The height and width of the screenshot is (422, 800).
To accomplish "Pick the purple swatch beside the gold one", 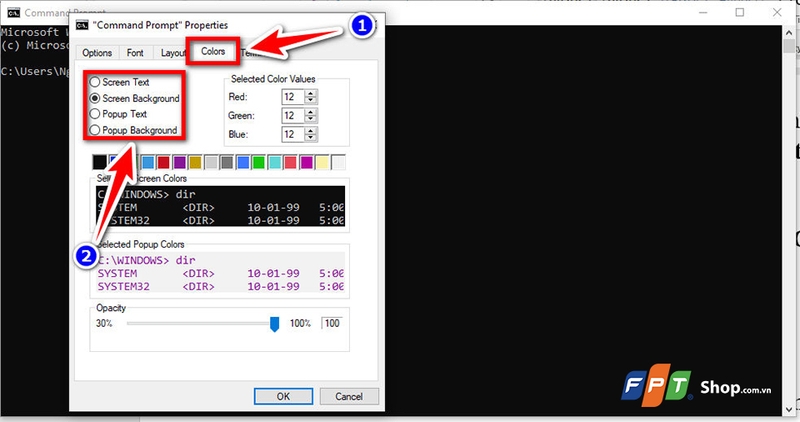I will tap(179, 163).
